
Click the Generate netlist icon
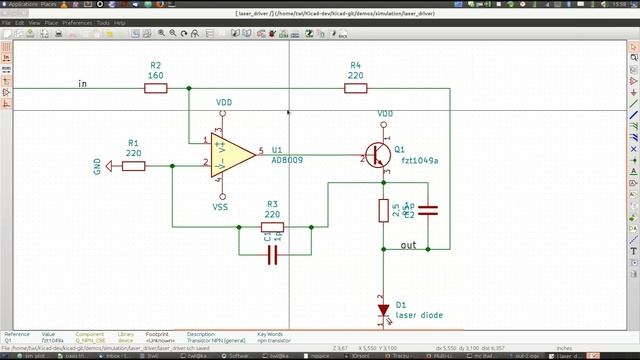pyautogui.click(x=283, y=34)
